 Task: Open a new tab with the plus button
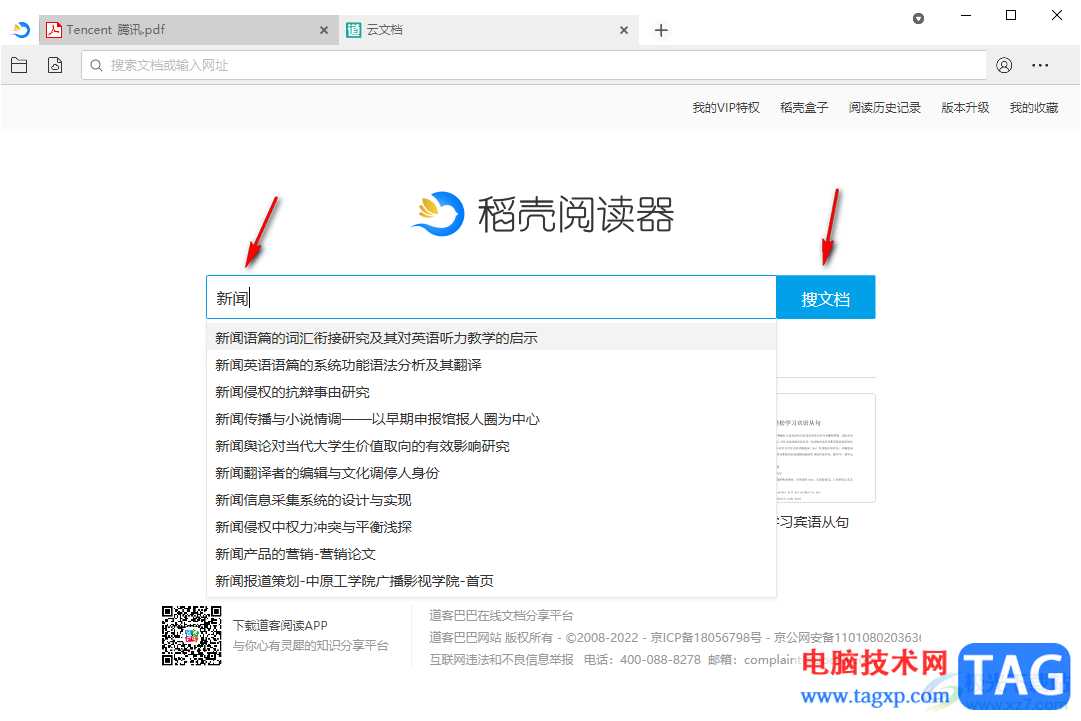(x=661, y=30)
